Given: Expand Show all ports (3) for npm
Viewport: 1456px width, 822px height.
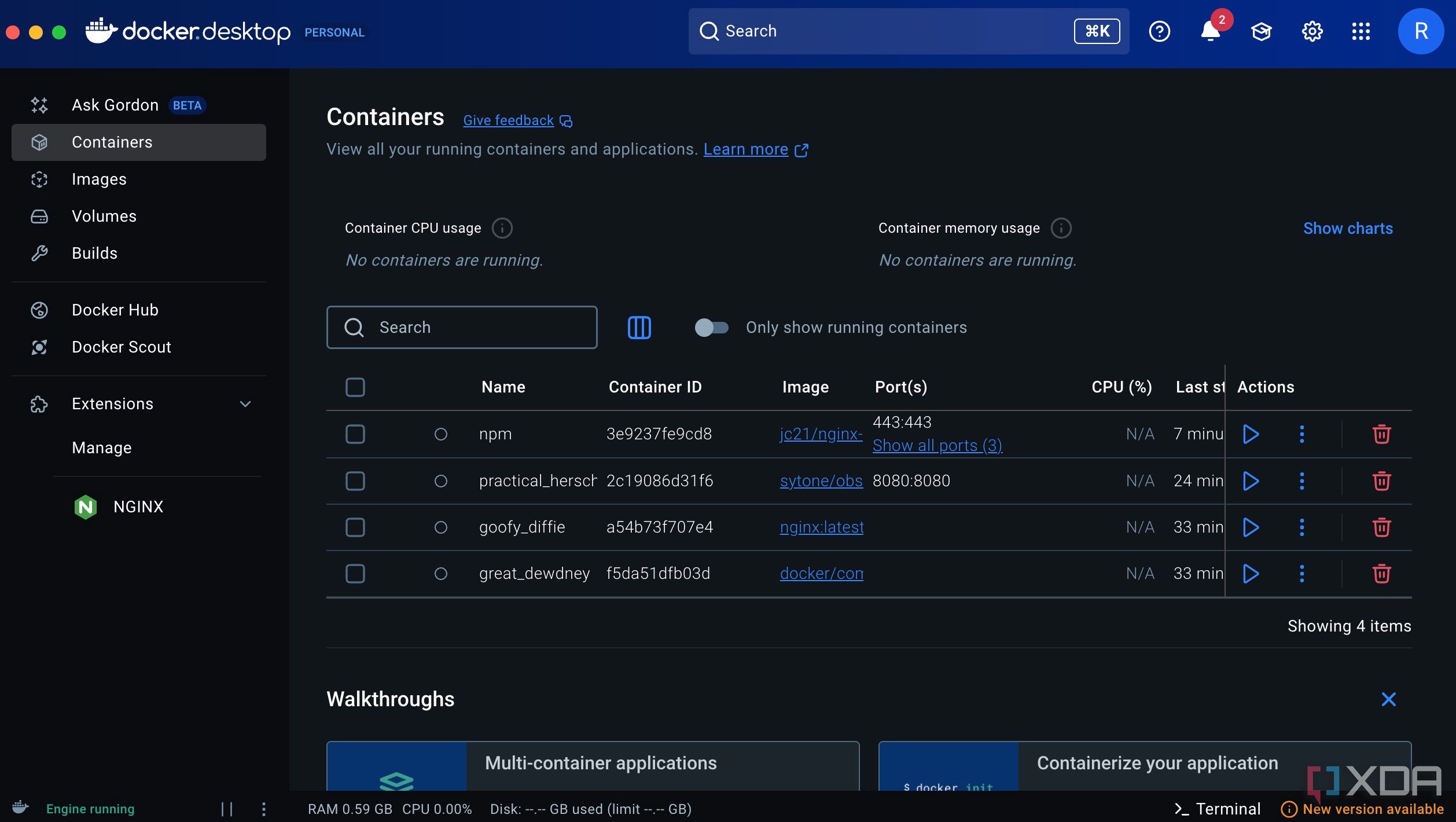Looking at the screenshot, I should 937,446.
